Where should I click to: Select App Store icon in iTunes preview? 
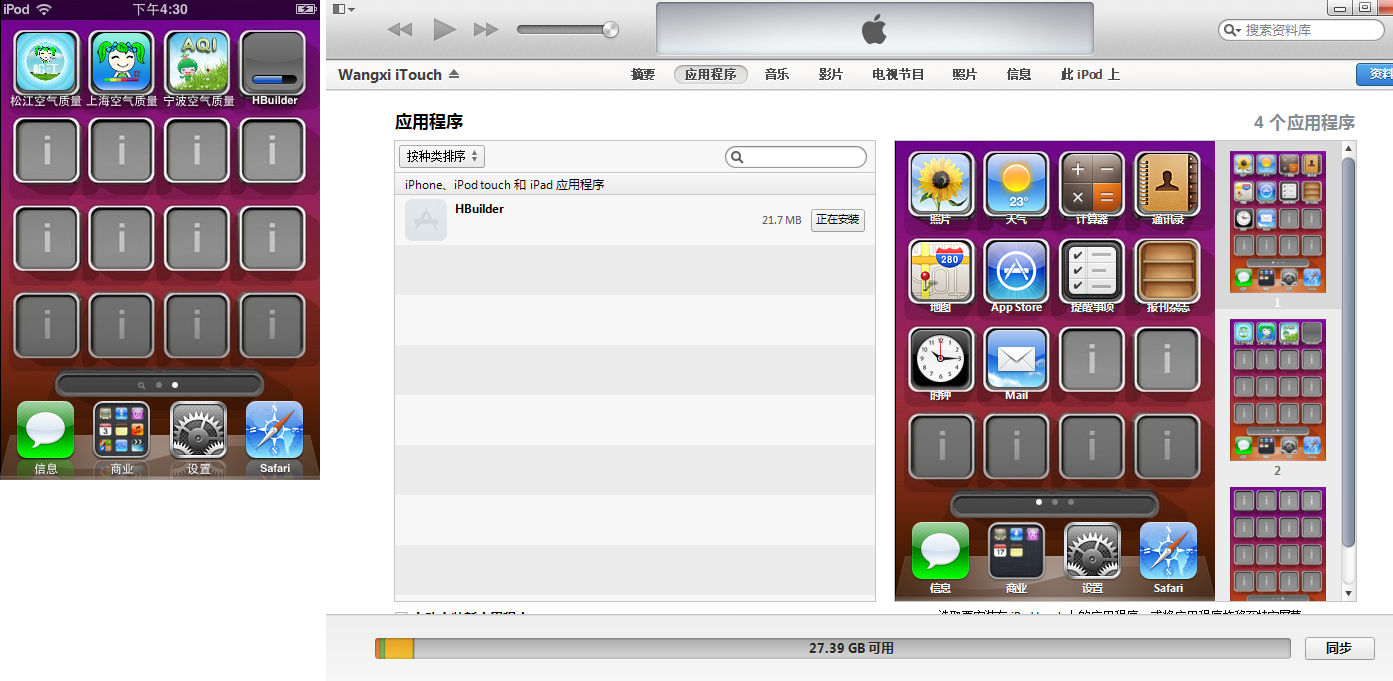[1016, 271]
